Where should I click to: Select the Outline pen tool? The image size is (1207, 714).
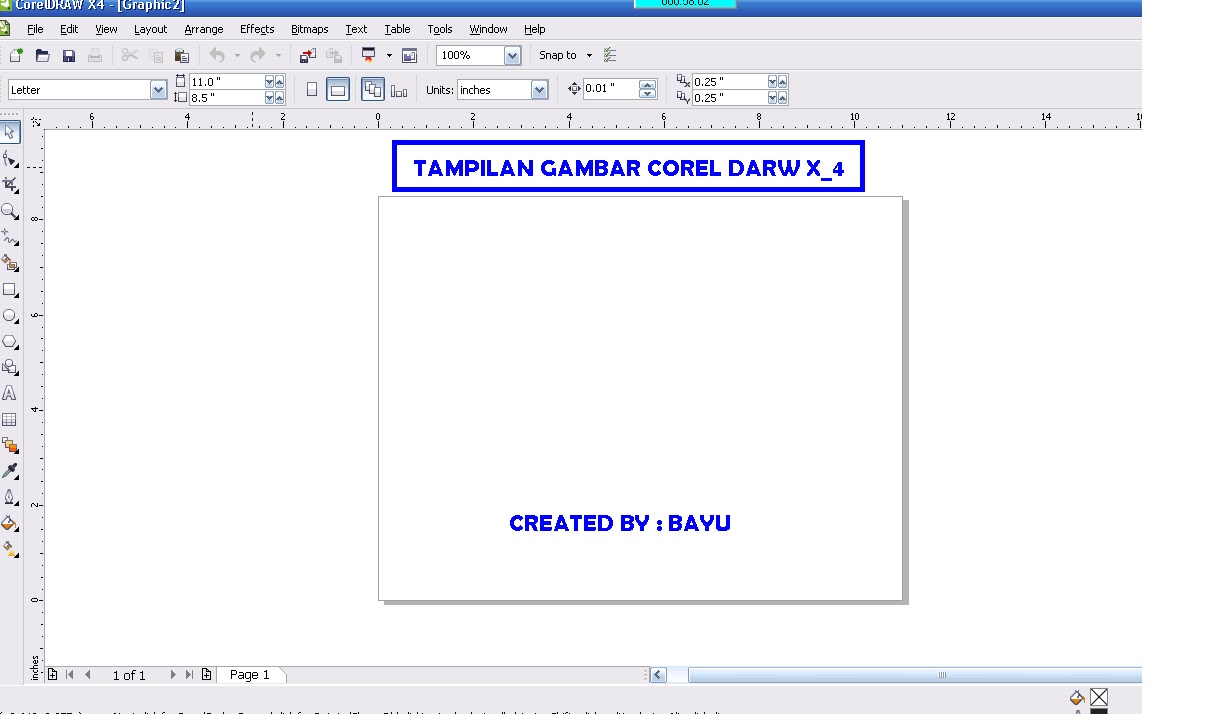coord(10,497)
